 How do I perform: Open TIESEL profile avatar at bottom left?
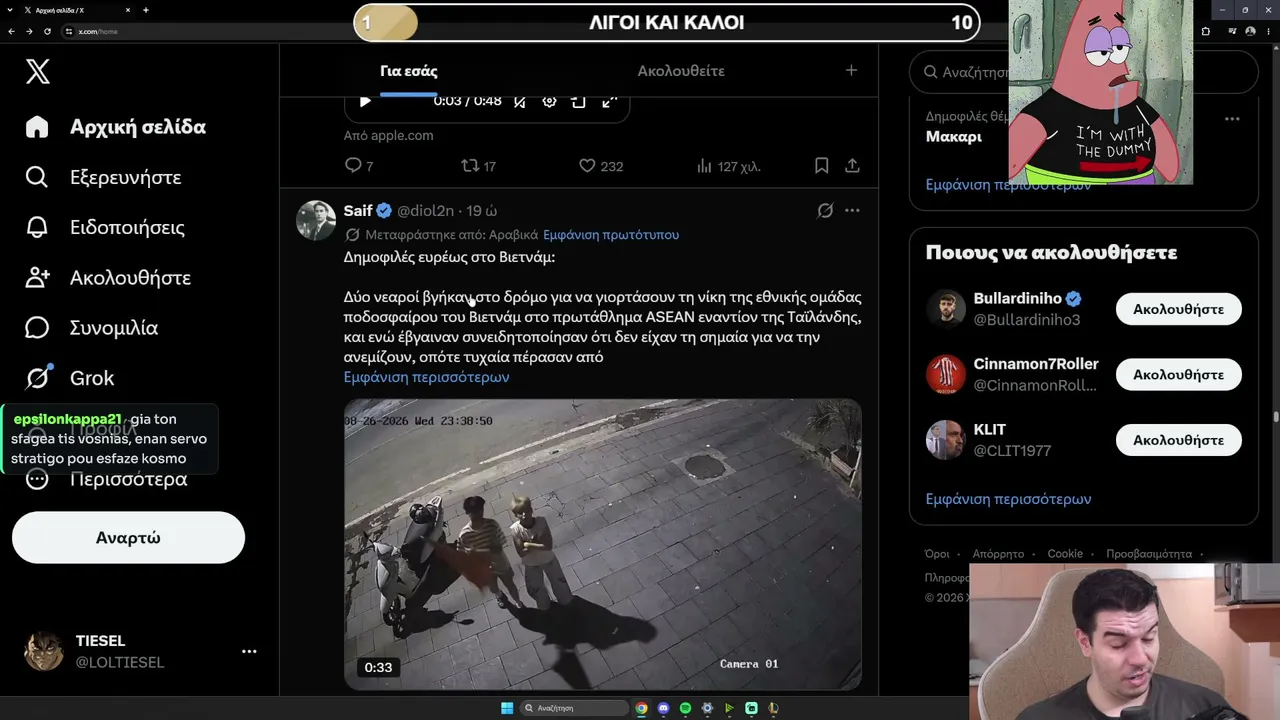click(44, 651)
